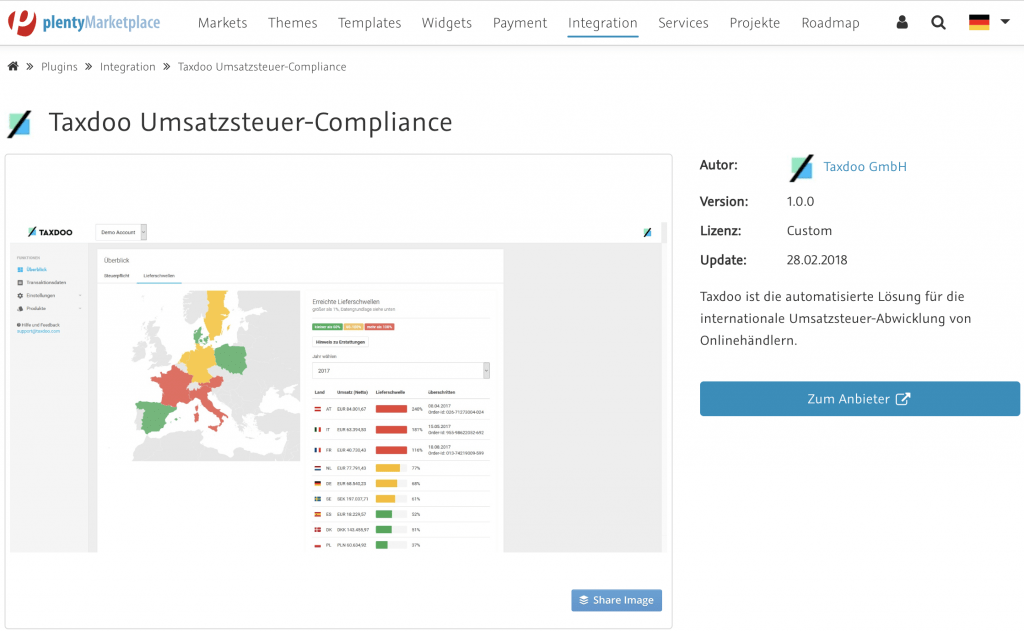This screenshot has width=1024, height=632.
Task: Click the Share Image button
Action: [x=616, y=600]
